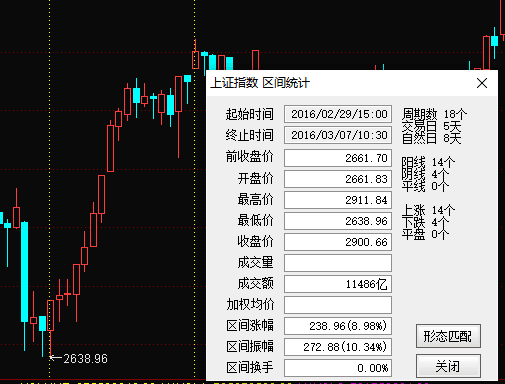Screen dimensions: 505x384
Task: Click the 关闭 button
Action: tap(448, 366)
